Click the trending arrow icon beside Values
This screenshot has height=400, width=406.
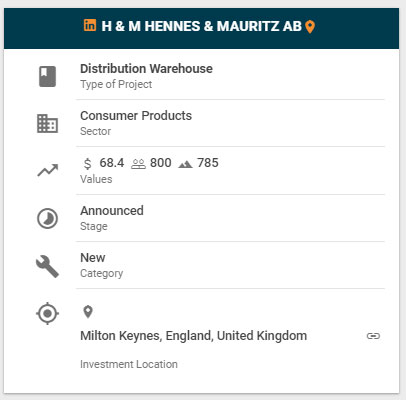(x=48, y=170)
